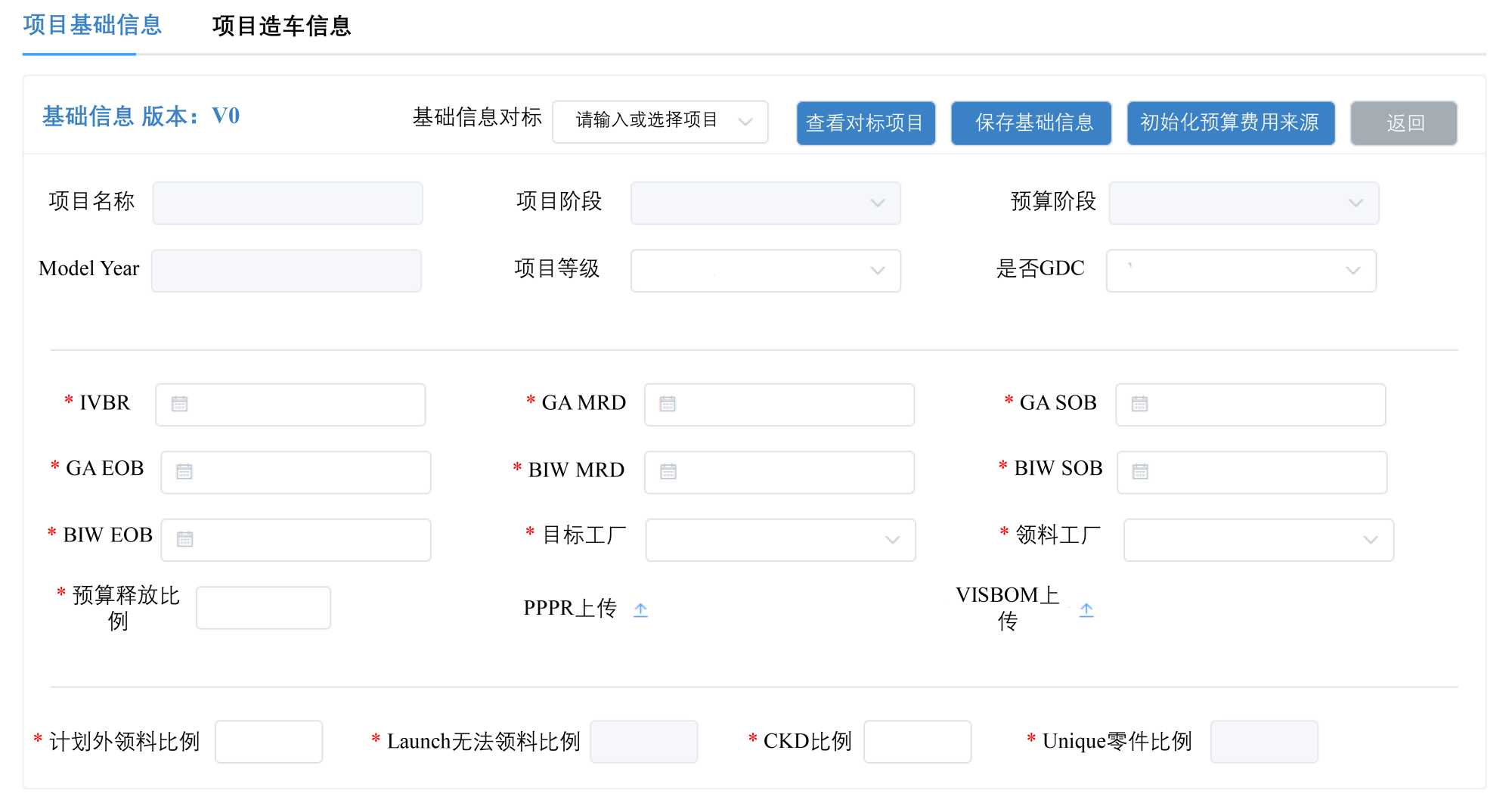Switch to the 项目造车信息 tab
Image resolution: width=1512 pixels, height=806 pixels.
281,26
